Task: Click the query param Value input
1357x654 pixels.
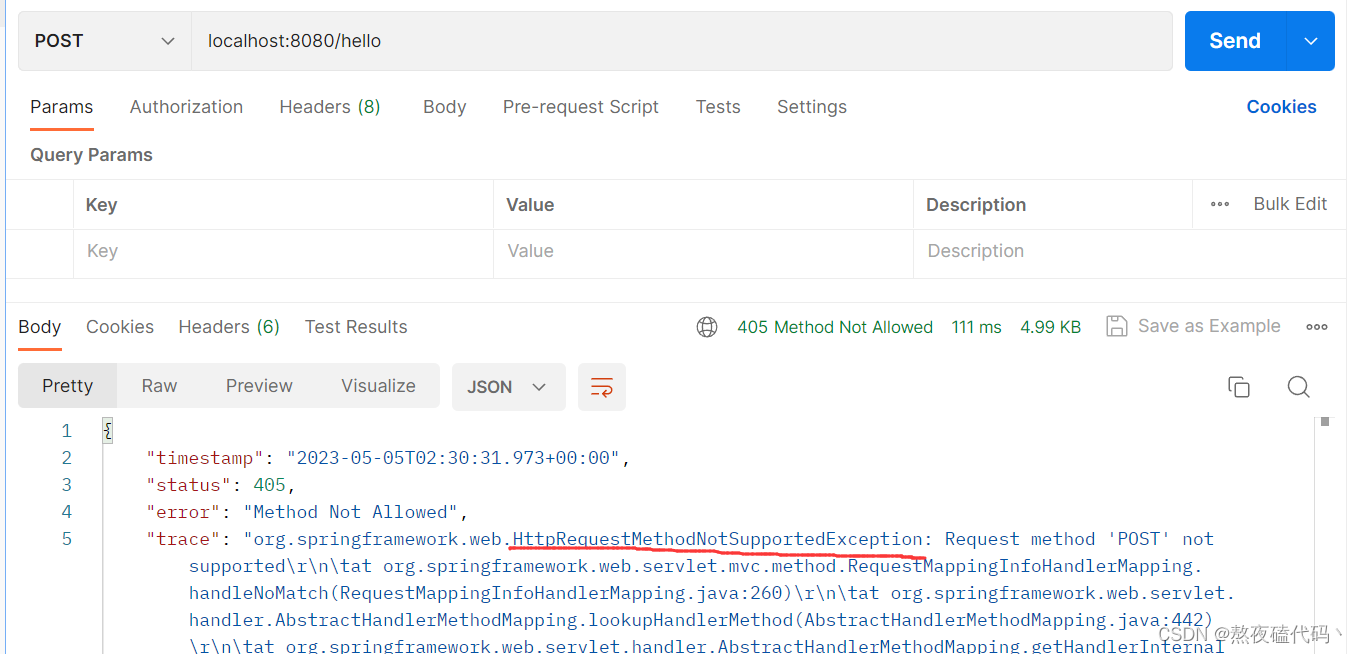Action: point(703,252)
